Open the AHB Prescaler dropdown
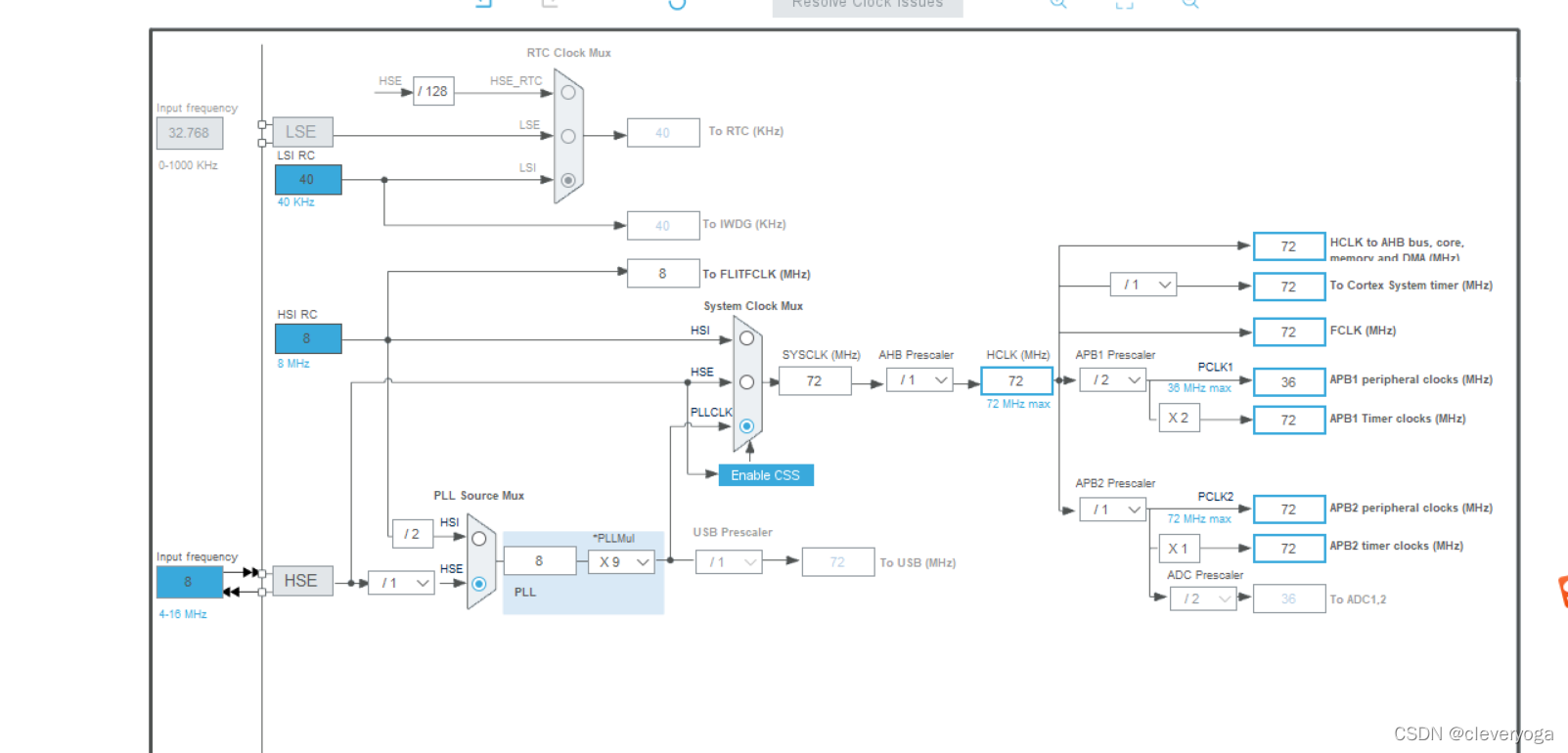The width and height of the screenshot is (1568, 753). 919,380
